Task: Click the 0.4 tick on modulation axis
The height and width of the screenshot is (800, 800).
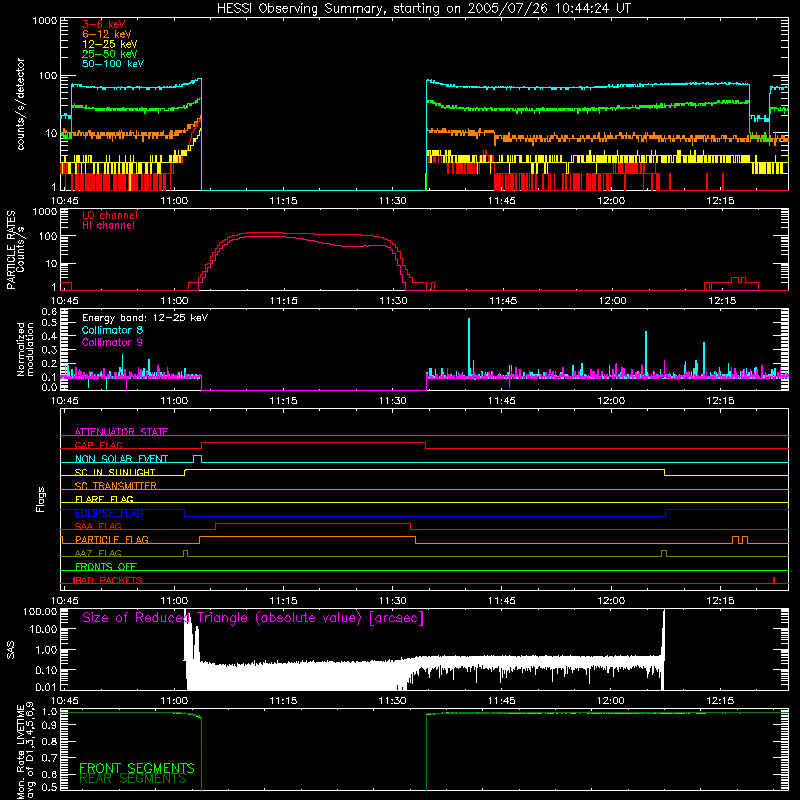Action: (x=49, y=336)
